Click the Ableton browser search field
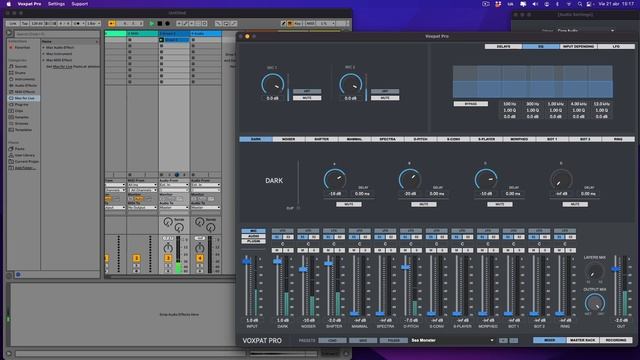Viewport: 640px width, 360px height. 57,34
